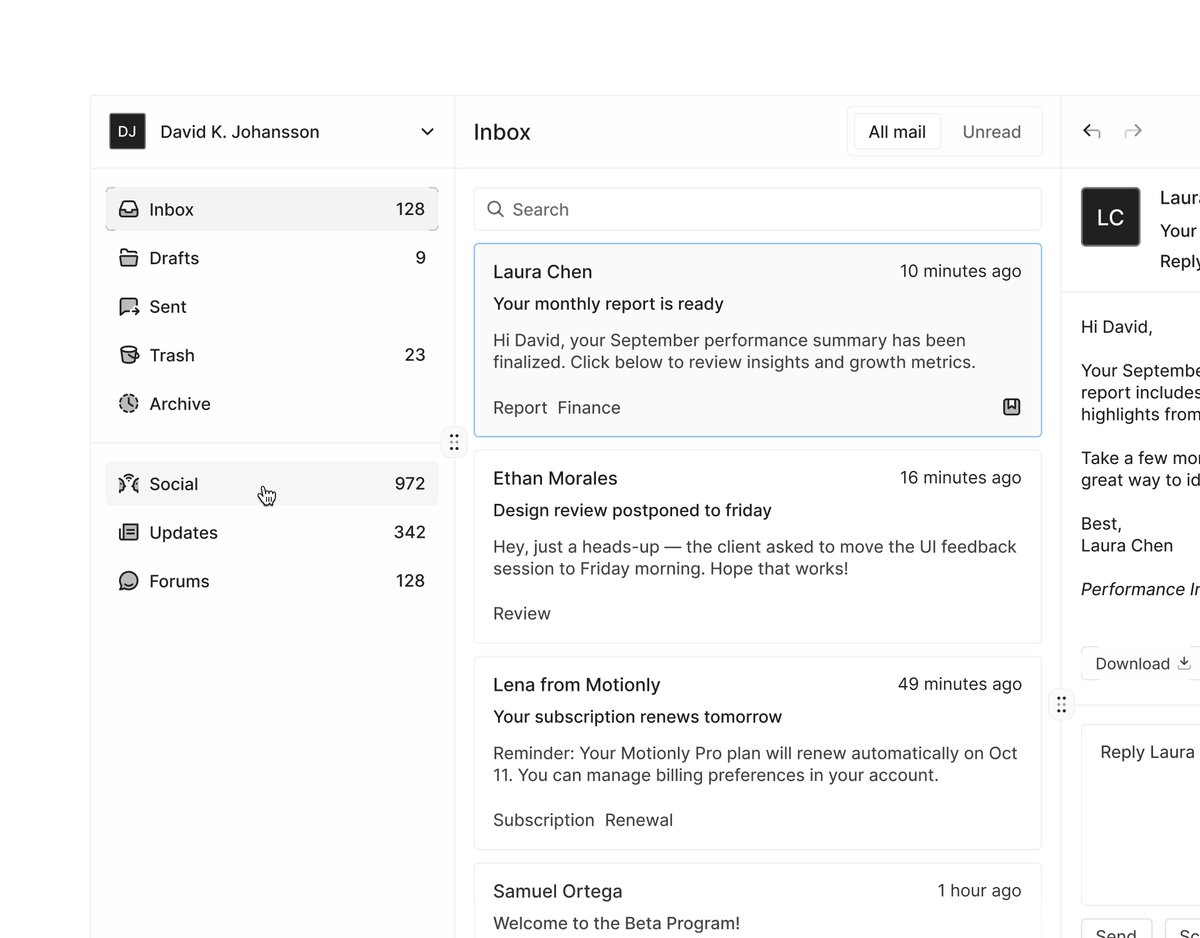Click the Review tag on Ethan's email

(x=522, y=614)
